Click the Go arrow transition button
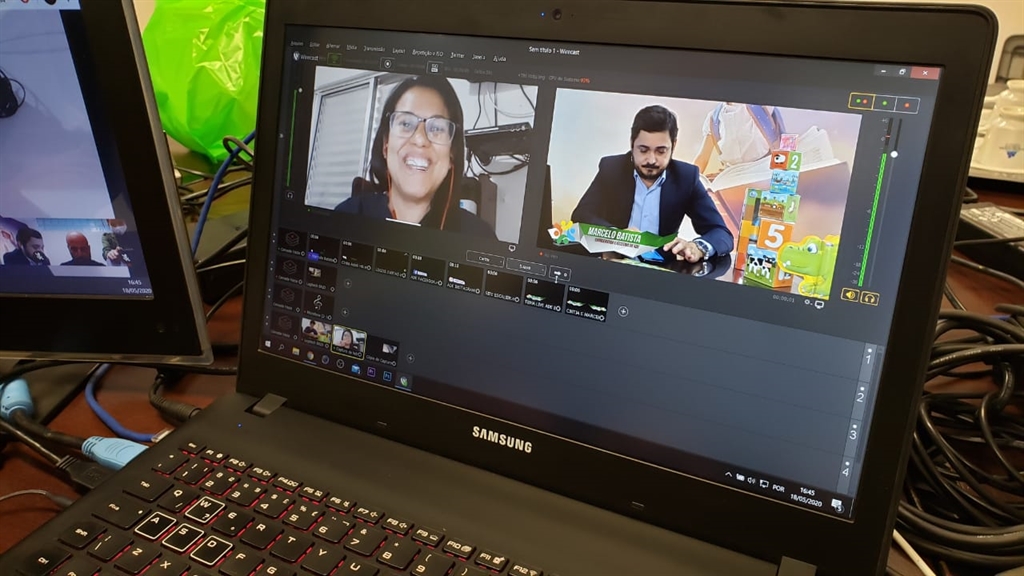1024x576 pixels. point(559,274)
